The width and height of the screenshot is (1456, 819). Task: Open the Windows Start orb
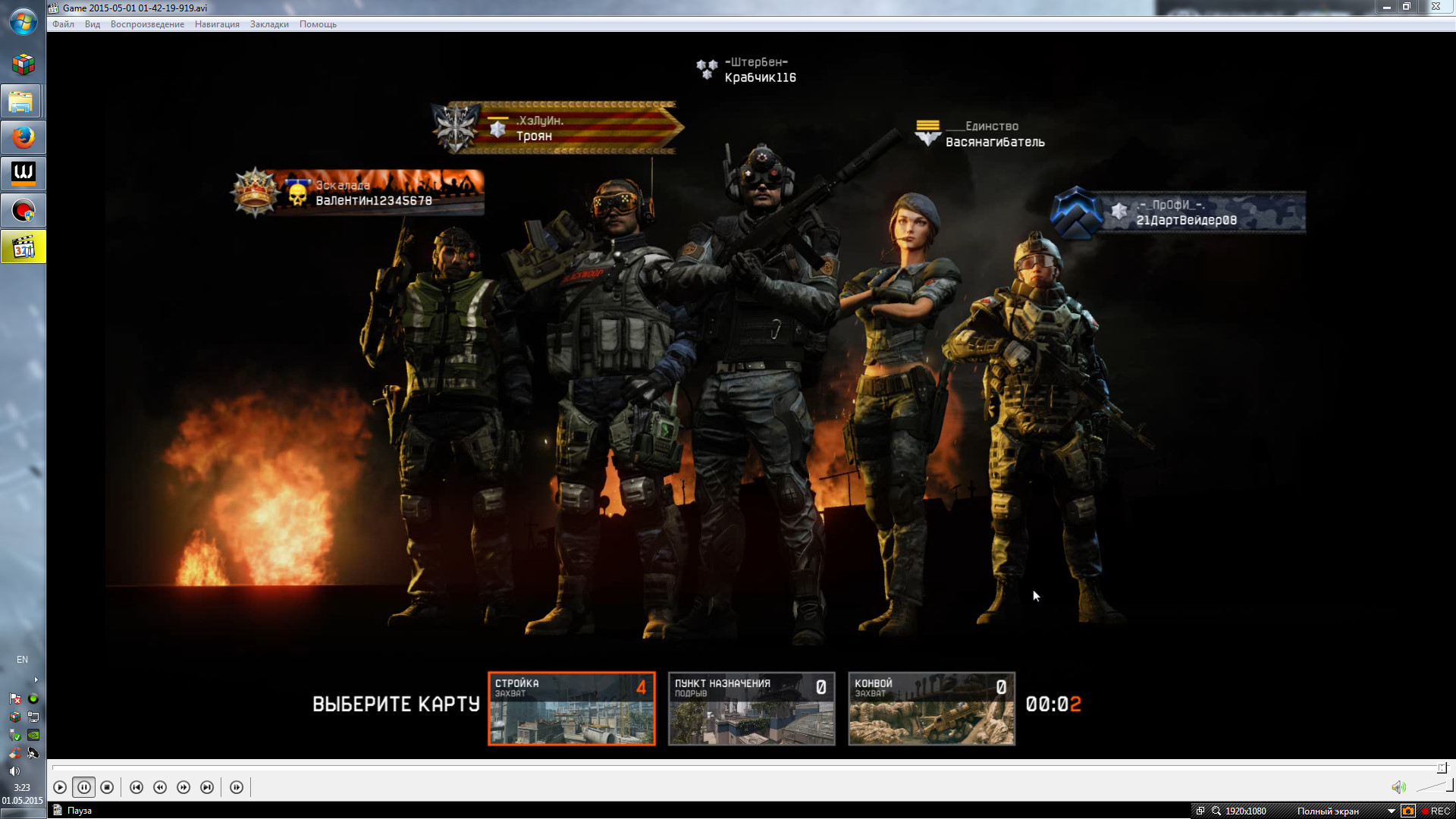click(x=23, y=21)
